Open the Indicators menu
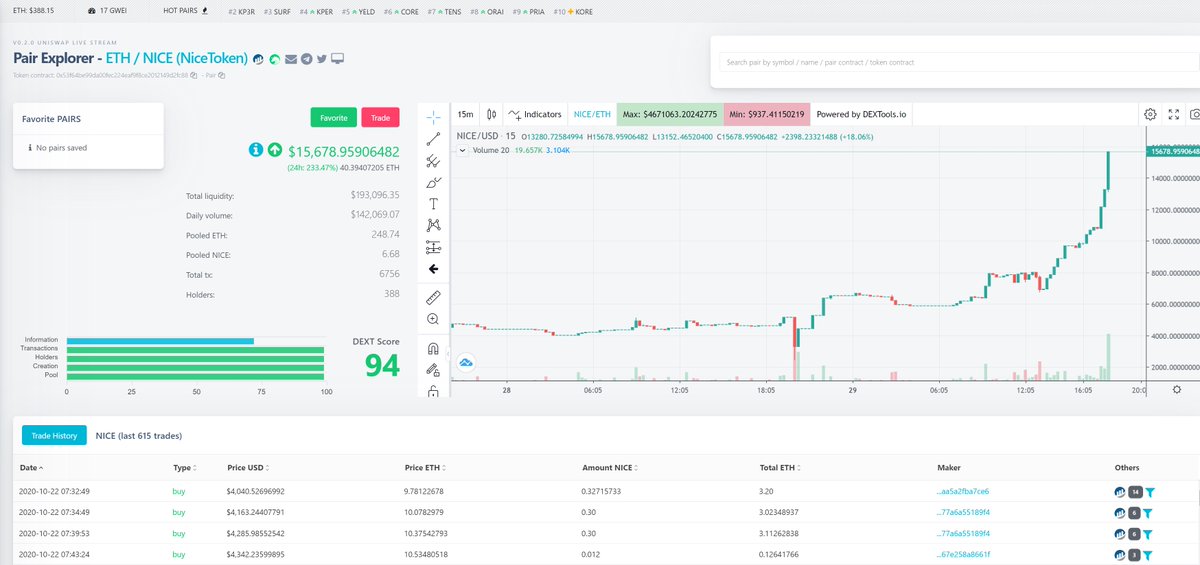Image resolution: width=1200 pixels, height=565 pixels. coord(534,115)
